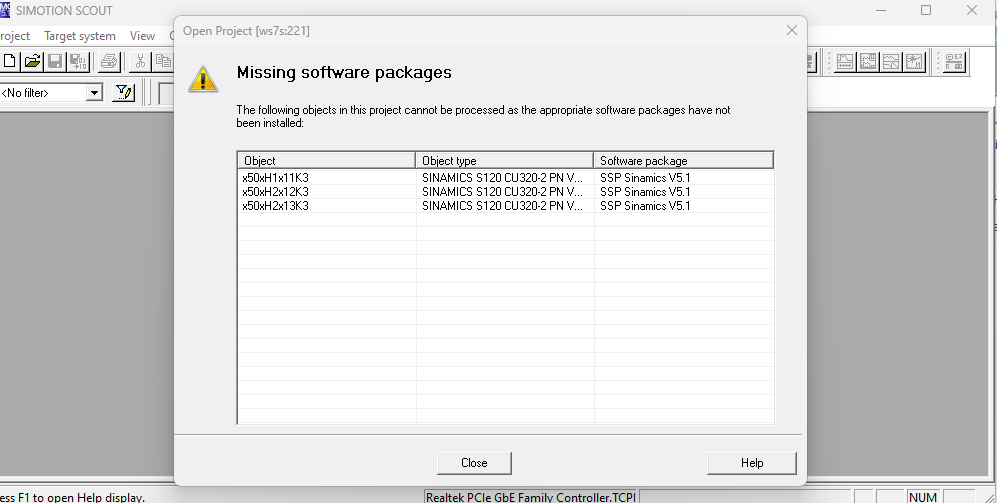Close Open Project dialog with X
The width and height of the screenshot is (997, 503).
pyautogui.click(x=792, y=30)
